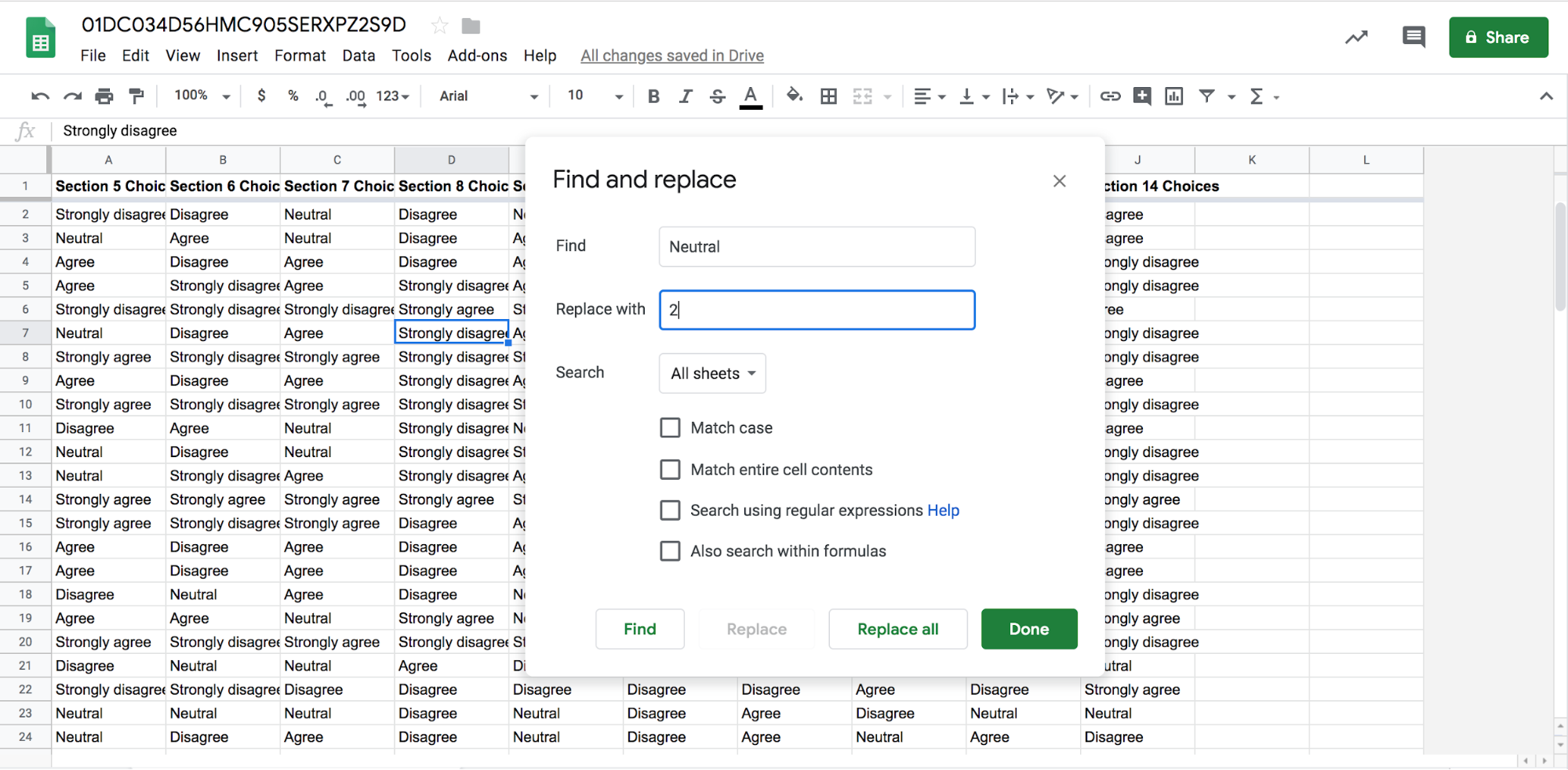Click the insert link icon
This screenshot has height=770, width=1568.
click(x=1109, y=96)
